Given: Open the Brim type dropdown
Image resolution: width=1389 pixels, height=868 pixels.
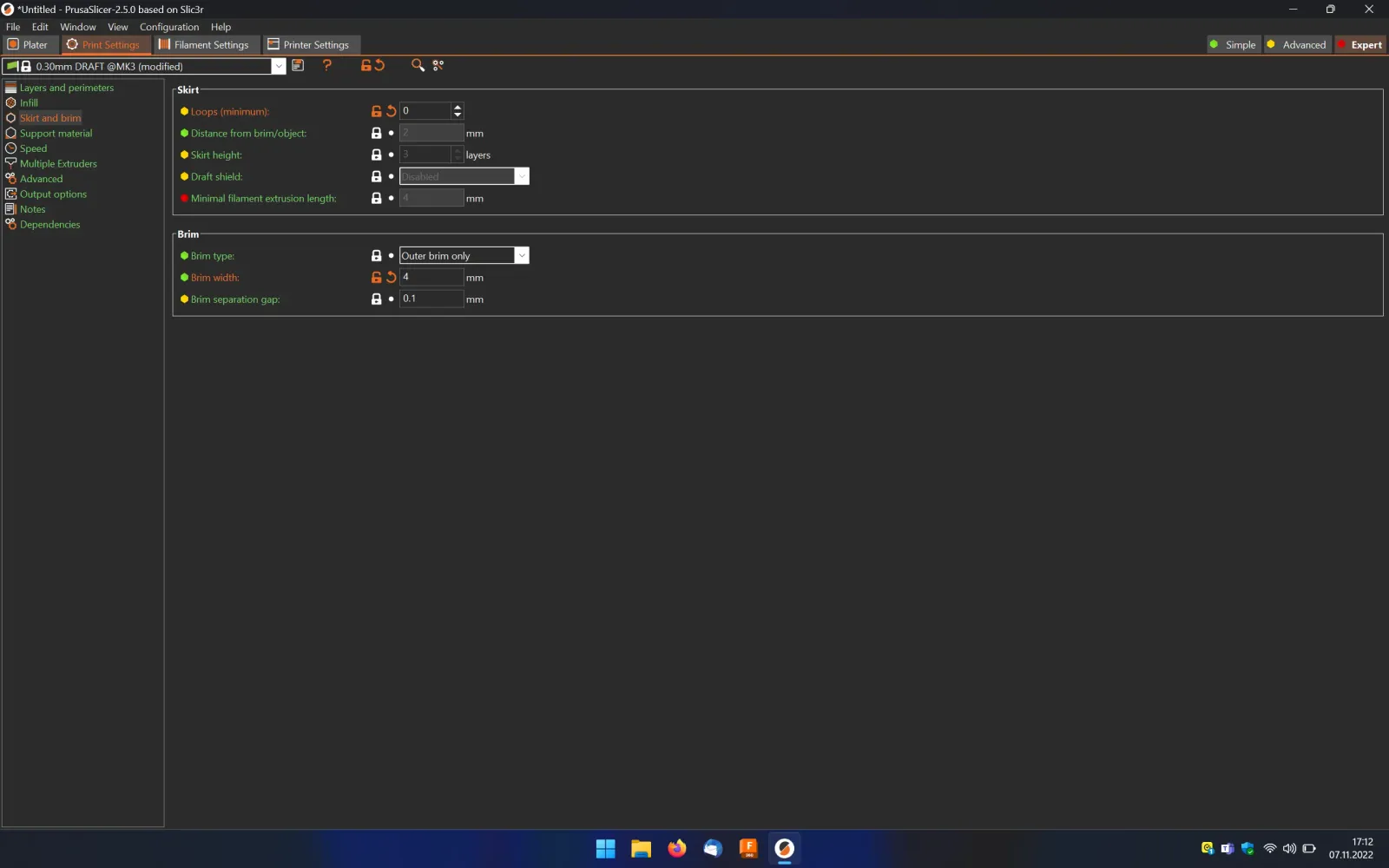Looking at the screenshot, I should coord(522,255).
